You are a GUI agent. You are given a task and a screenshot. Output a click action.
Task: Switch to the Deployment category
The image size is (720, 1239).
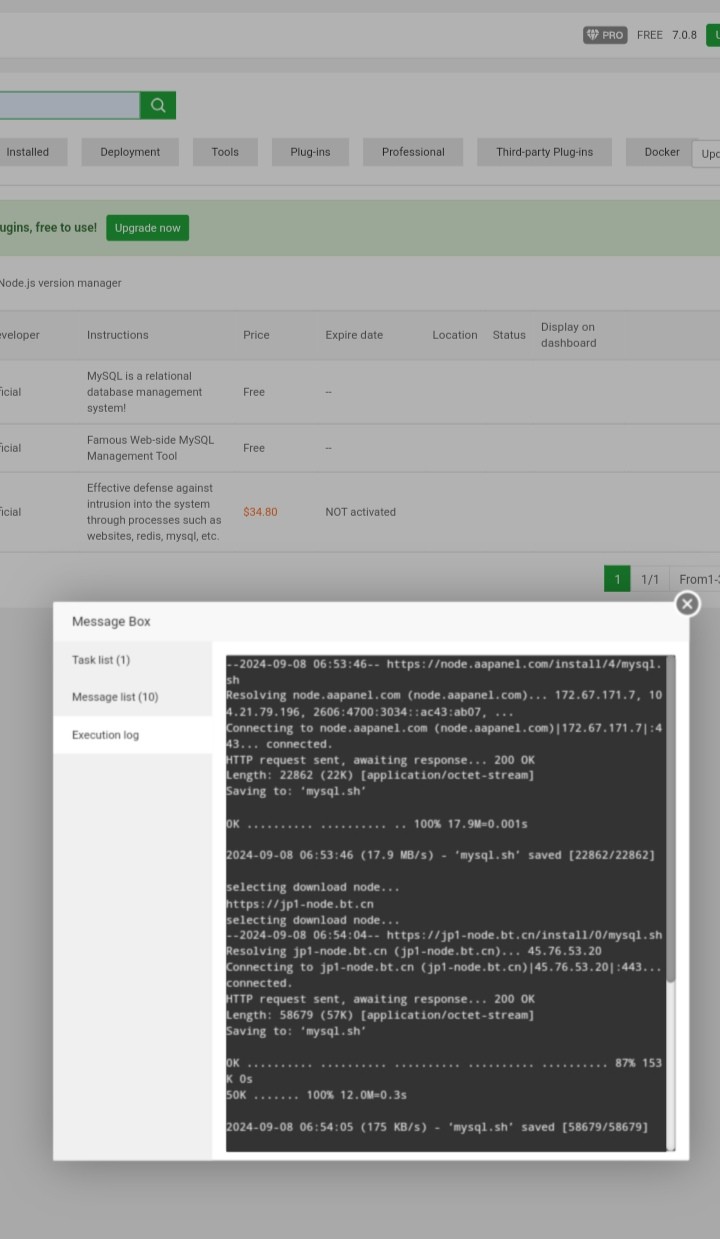point(130,152)
